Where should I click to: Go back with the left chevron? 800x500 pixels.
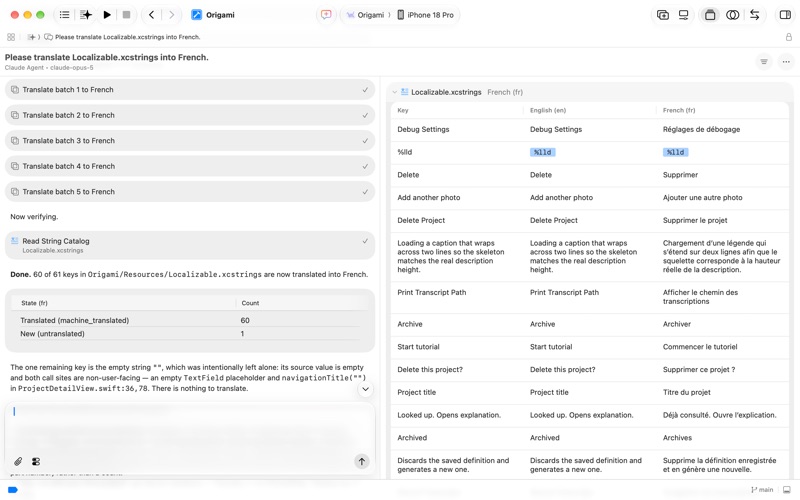point(152,15)
